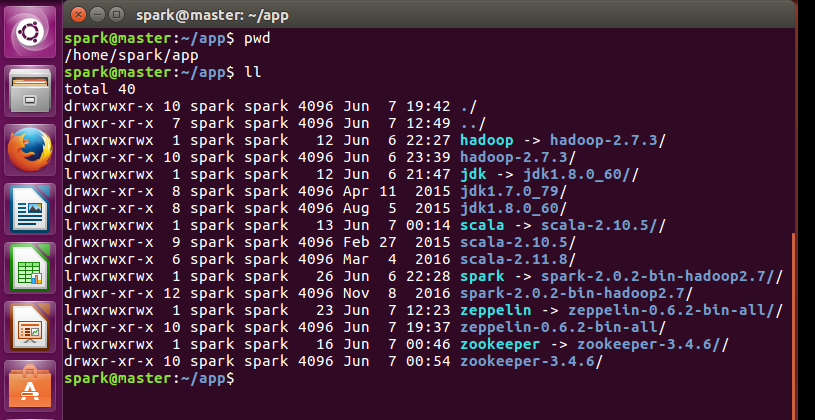Click the './' directory entry
The height and width of the screenshot is (420, 815).
point(469,107)
